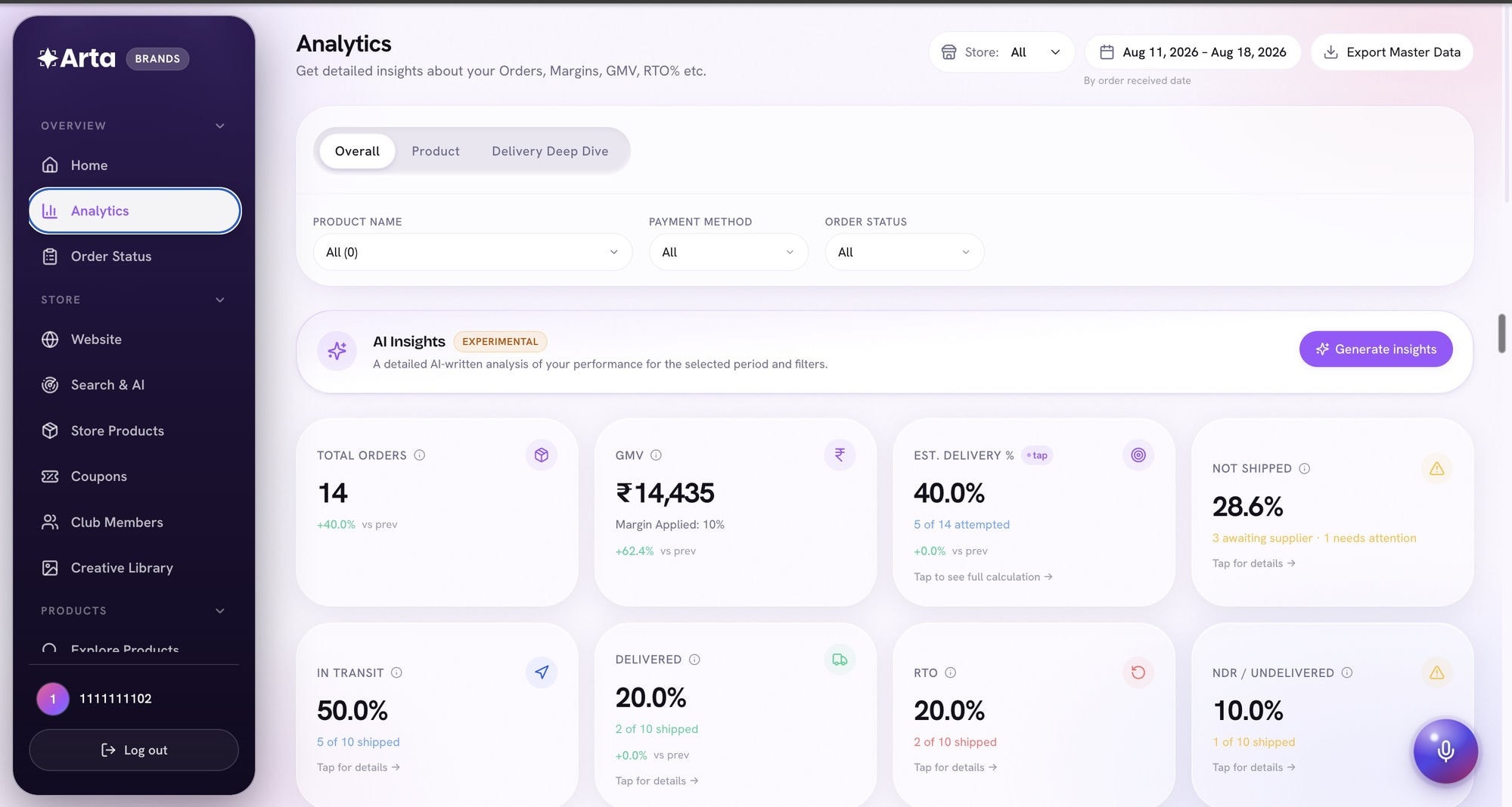Click the package icon on Total Orders card

(x=541, y=455)
